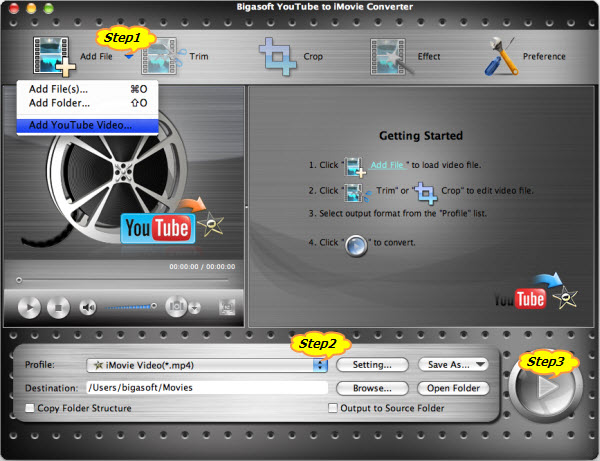Image resolution: width=600 pixels, height=461 pixels.
Task: Click the Setting... button
Action: coord(372,365)
